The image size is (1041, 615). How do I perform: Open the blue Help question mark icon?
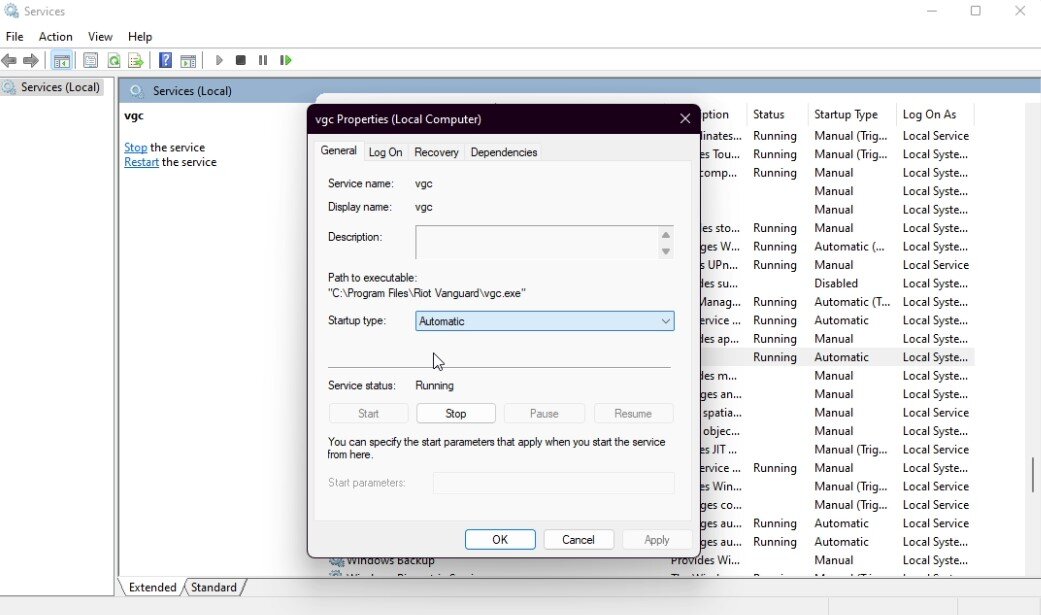(165, 61)
